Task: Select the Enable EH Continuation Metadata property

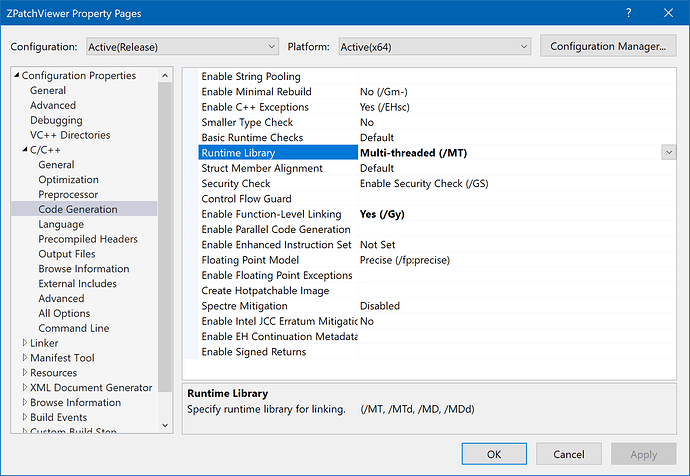Action: point(279,337)
